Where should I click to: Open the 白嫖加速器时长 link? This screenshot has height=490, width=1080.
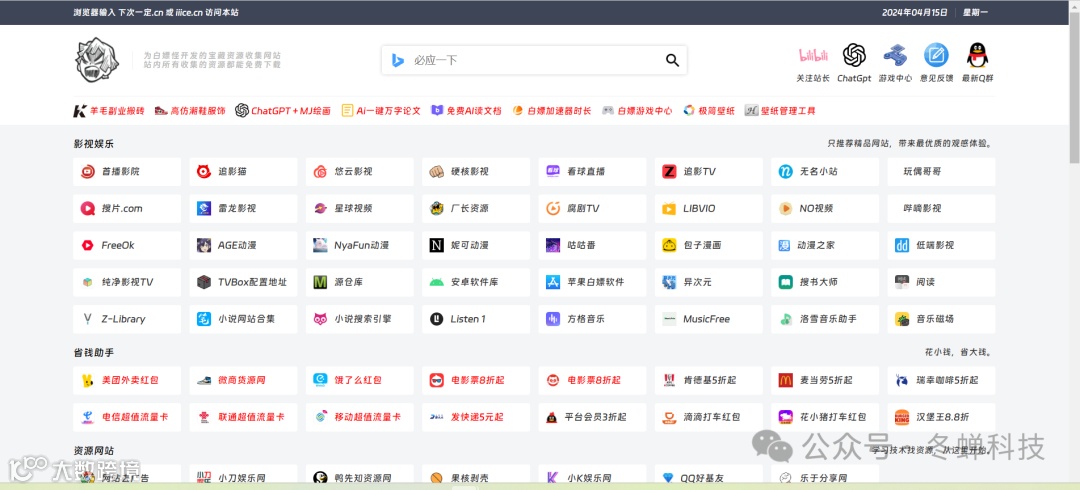552,110
